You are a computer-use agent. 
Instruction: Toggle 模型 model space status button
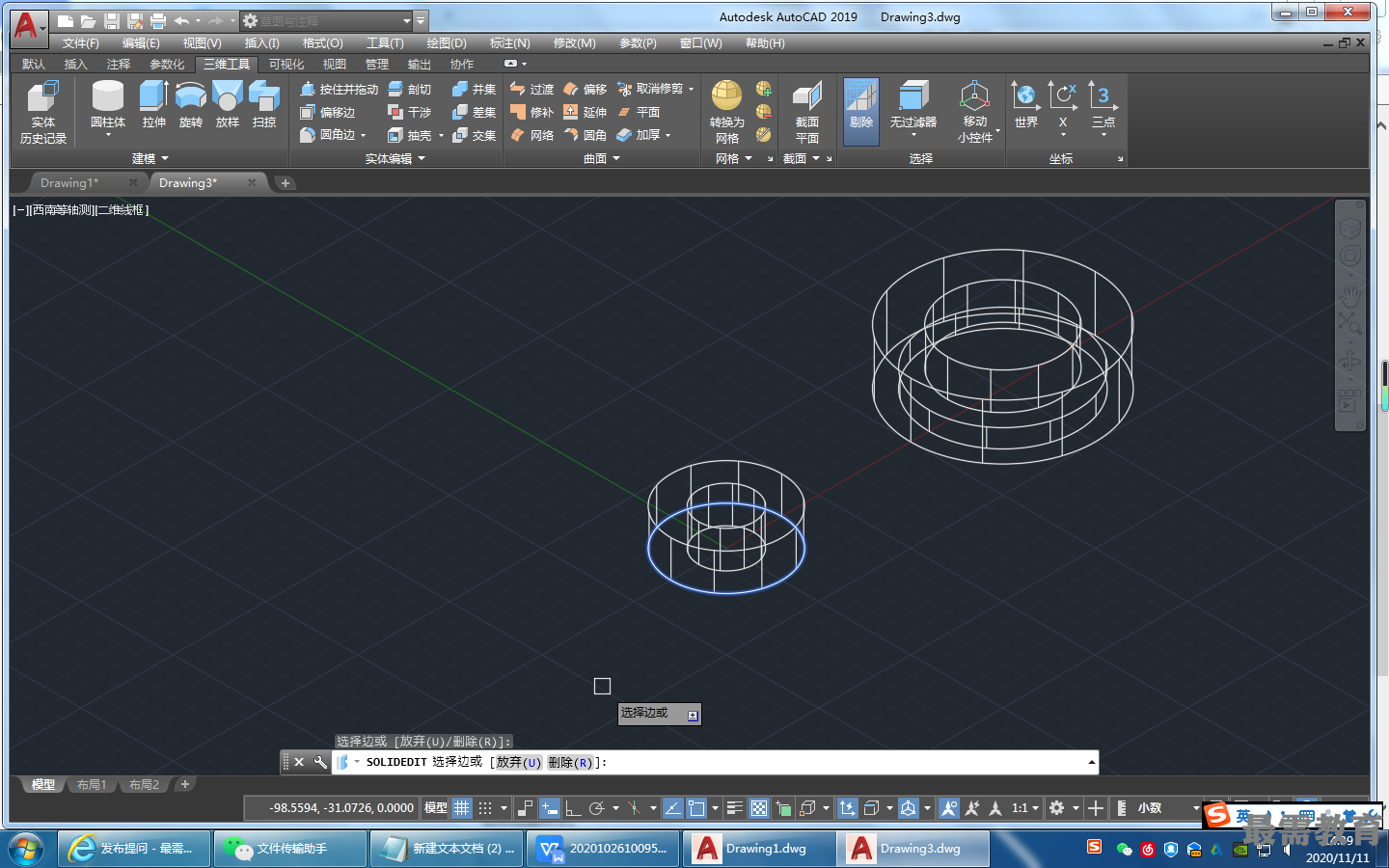pyautogui.click(x=436, y=808)
